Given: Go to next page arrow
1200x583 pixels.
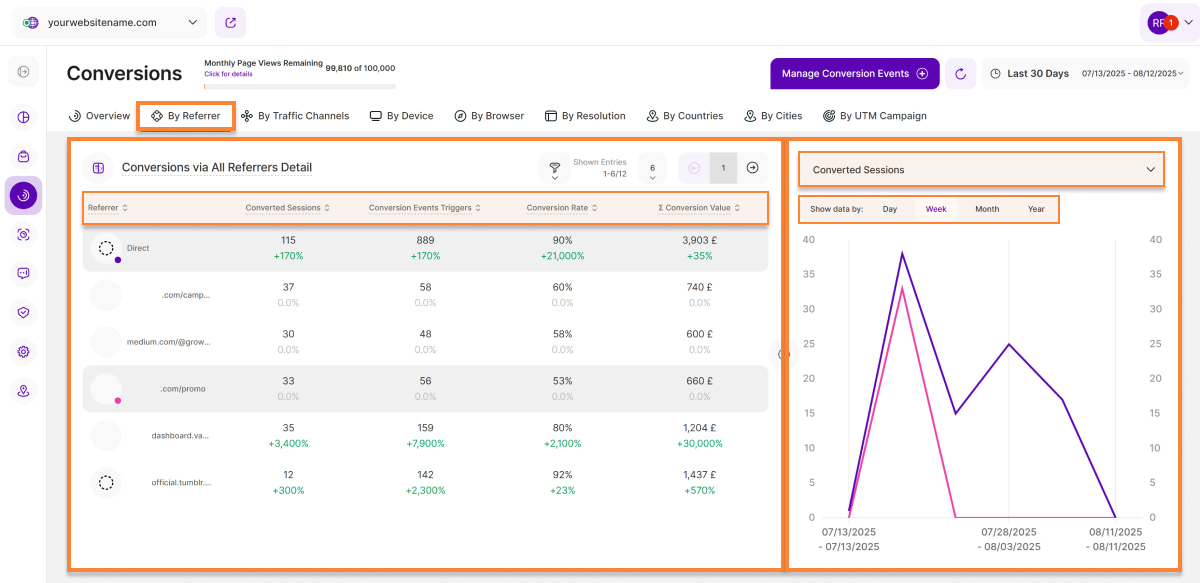Looking at the screenshot, I should coord(753,168).
